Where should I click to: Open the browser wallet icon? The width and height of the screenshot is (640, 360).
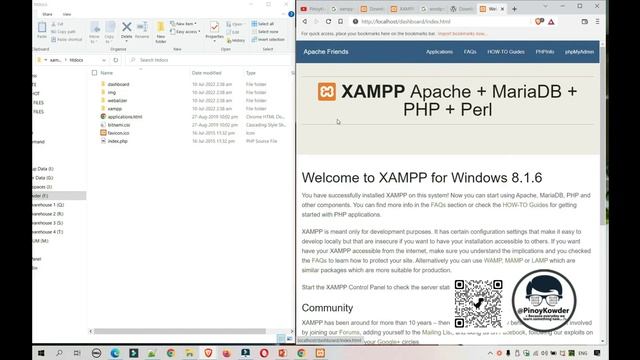[584, 22]
